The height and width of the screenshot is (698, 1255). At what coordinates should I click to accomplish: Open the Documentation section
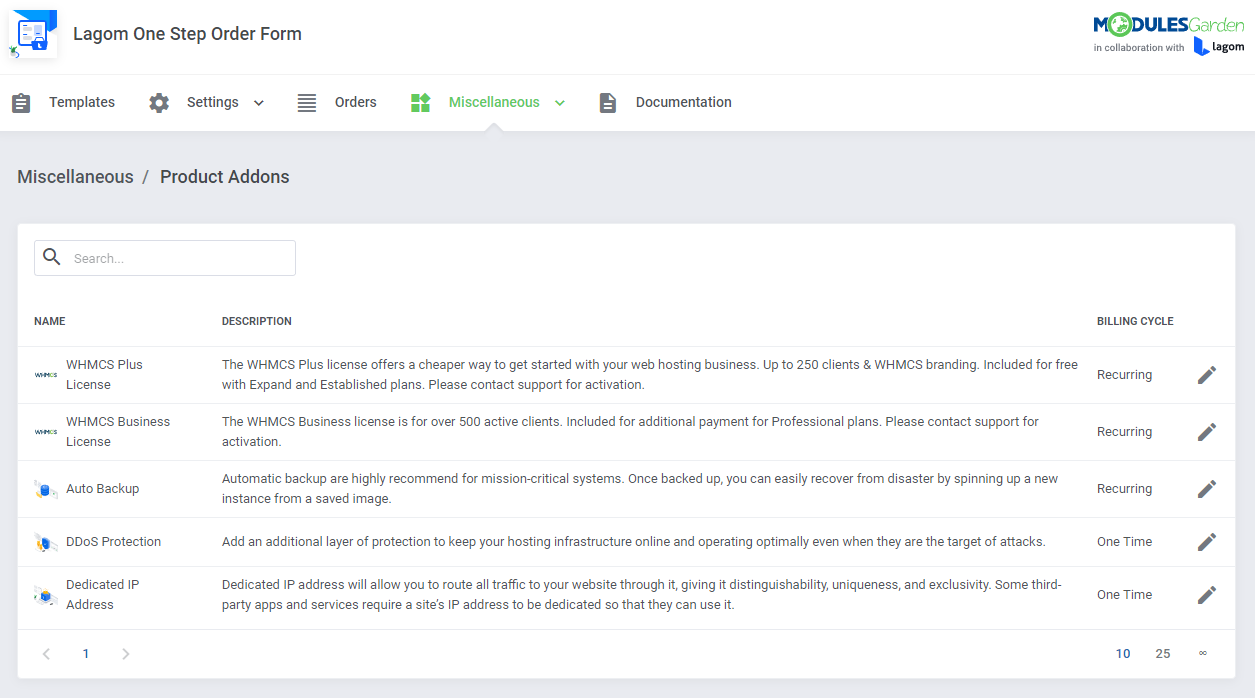tap(683, 101)
